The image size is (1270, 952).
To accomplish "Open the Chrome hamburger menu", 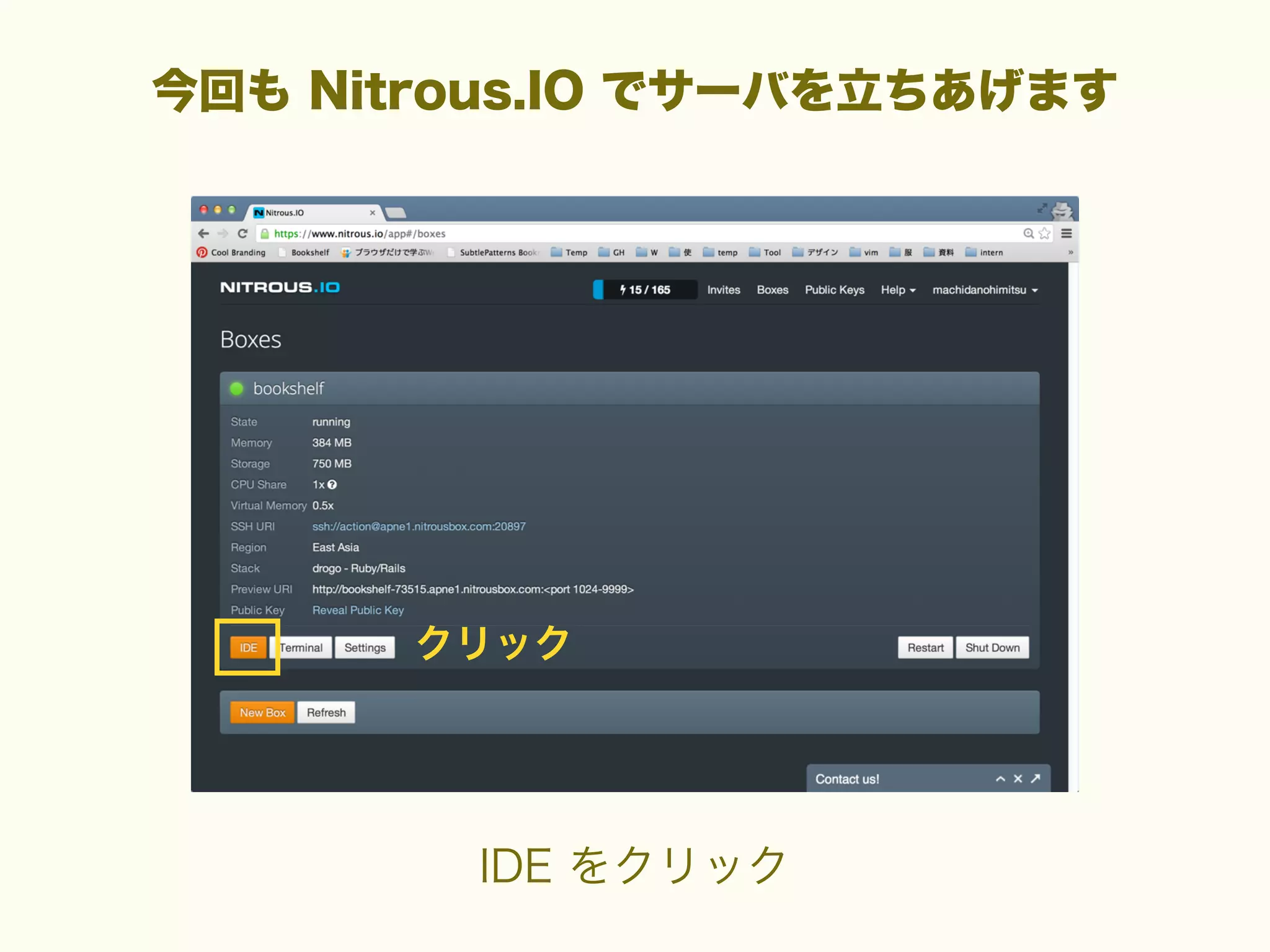I will [x=1067, y=234].
